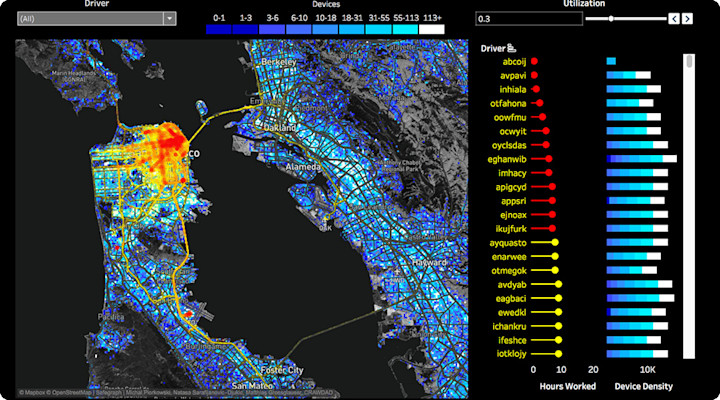
Task: Click the Oakland label on the map
Action: [280, 128]
